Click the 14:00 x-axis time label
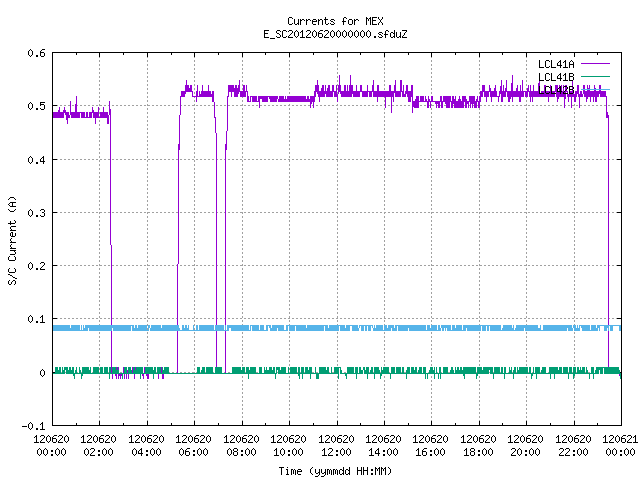This screenshot has height=480, width=640. coord(383,452)
